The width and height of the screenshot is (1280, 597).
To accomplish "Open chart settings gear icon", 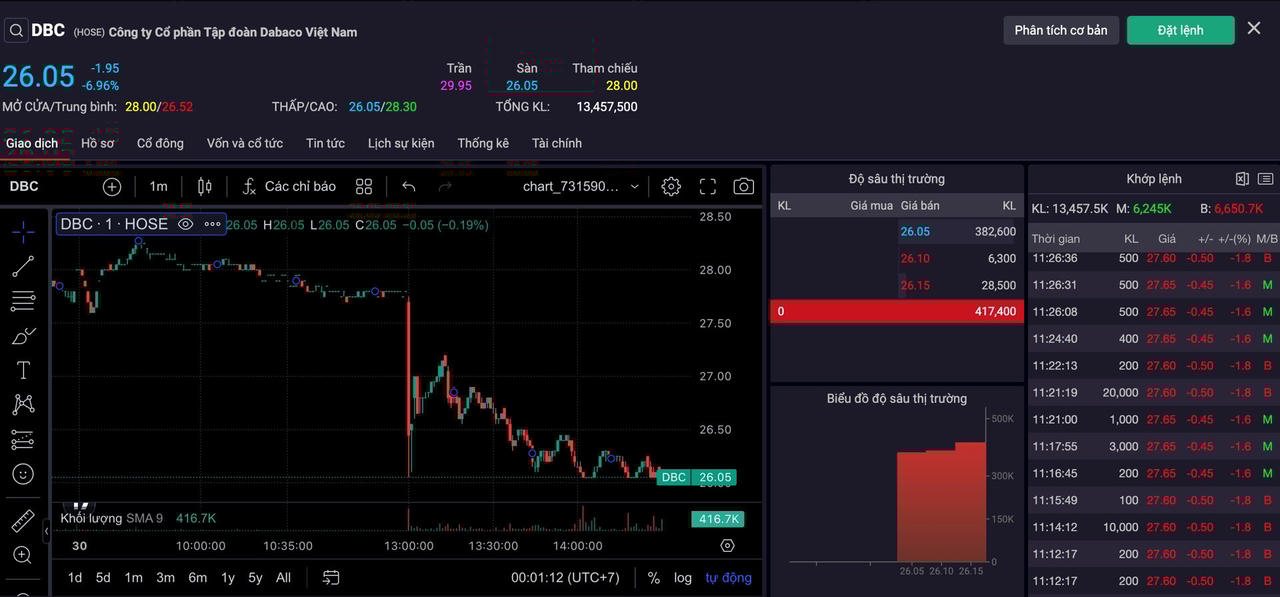I will click(671, 186).
